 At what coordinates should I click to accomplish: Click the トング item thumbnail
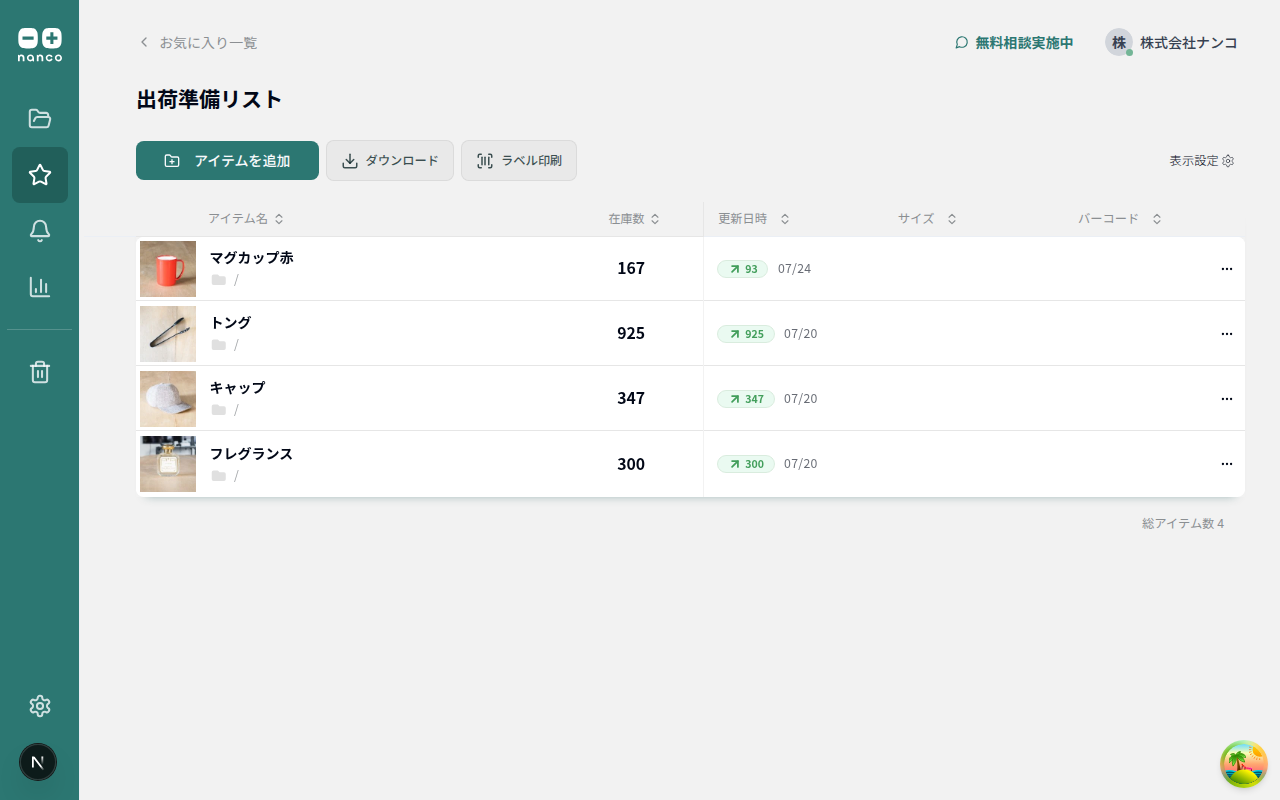(168, 334)
